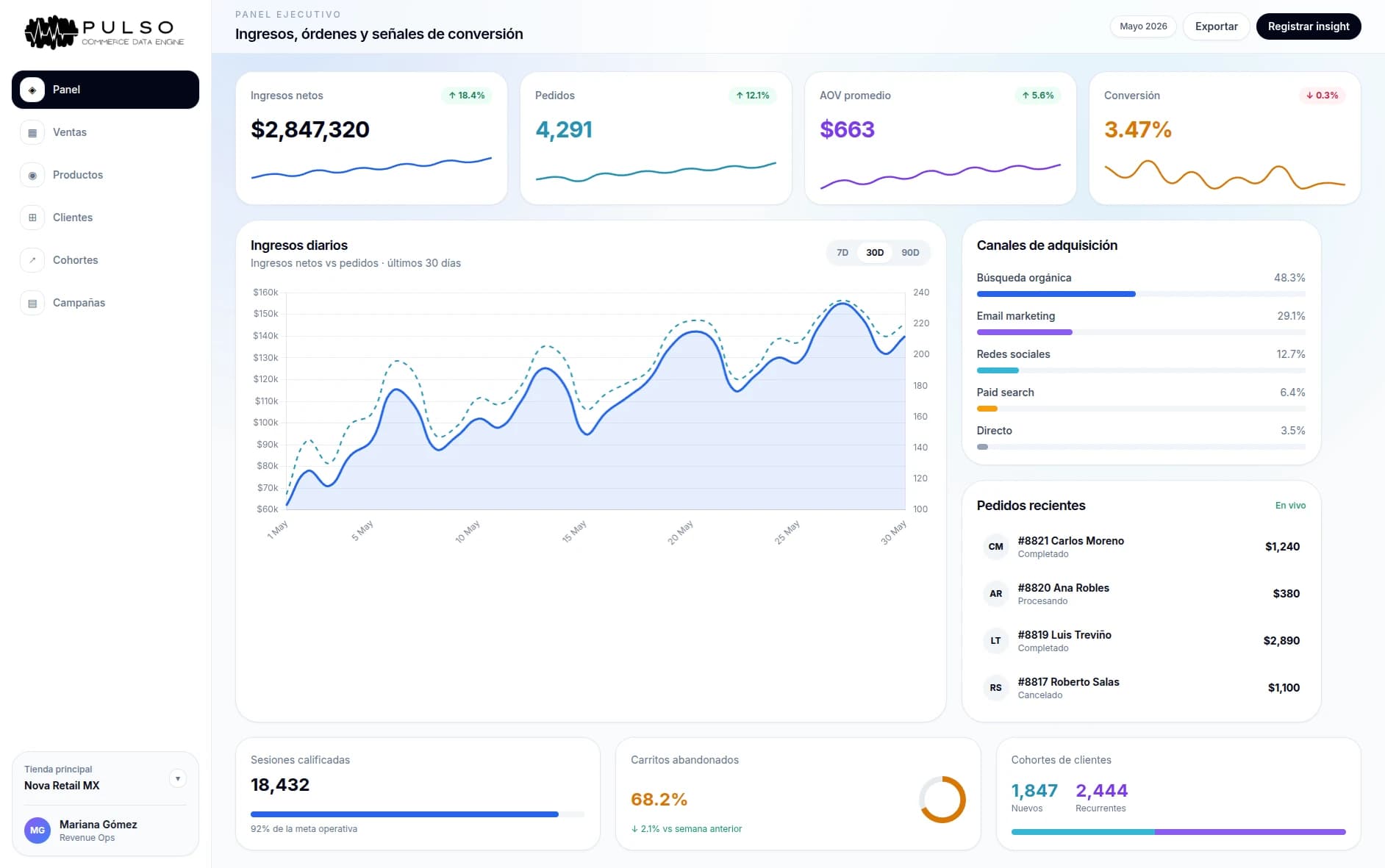
Task: Expand the Tienda principal store selector
Action: pos(178,778)
